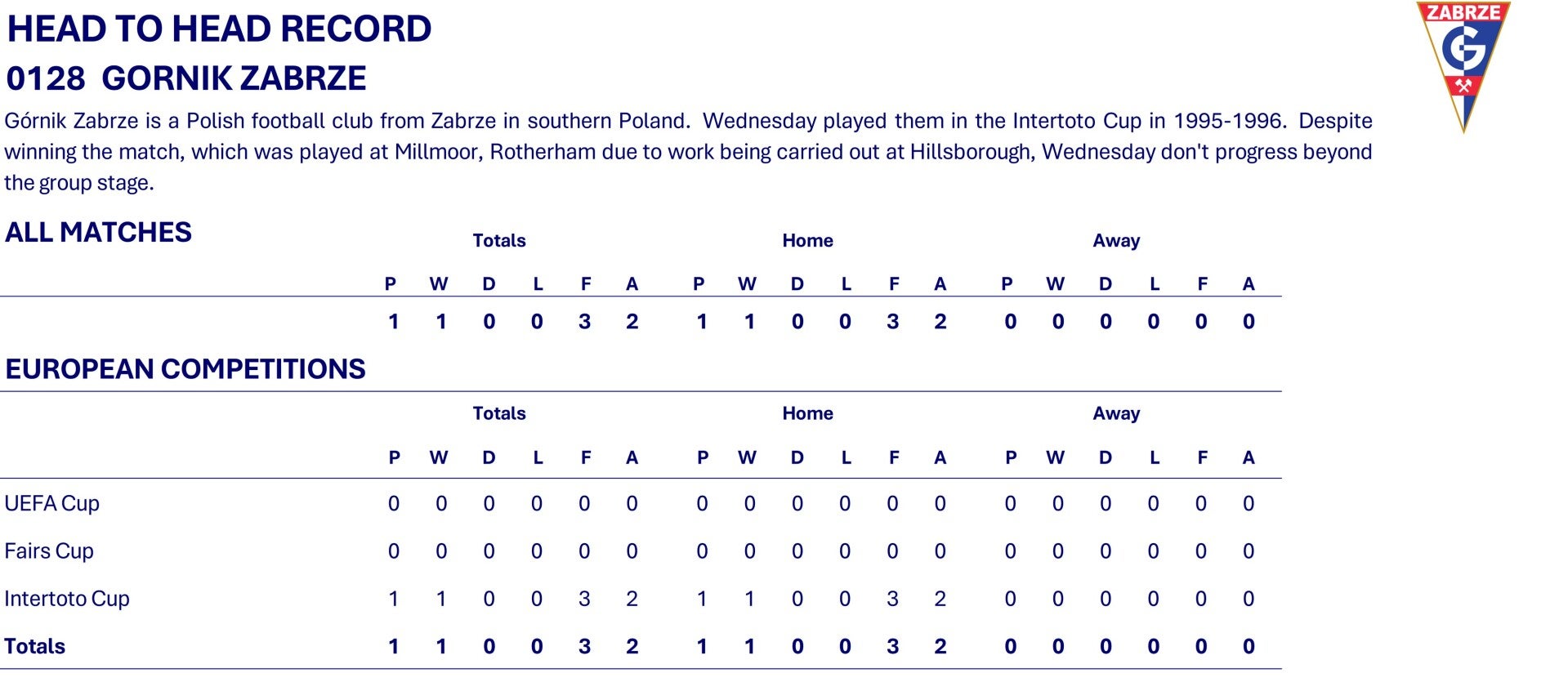Click the Intertoto Cup row label
Screen dimensions: 1568x691
click(x=67, y=599)
